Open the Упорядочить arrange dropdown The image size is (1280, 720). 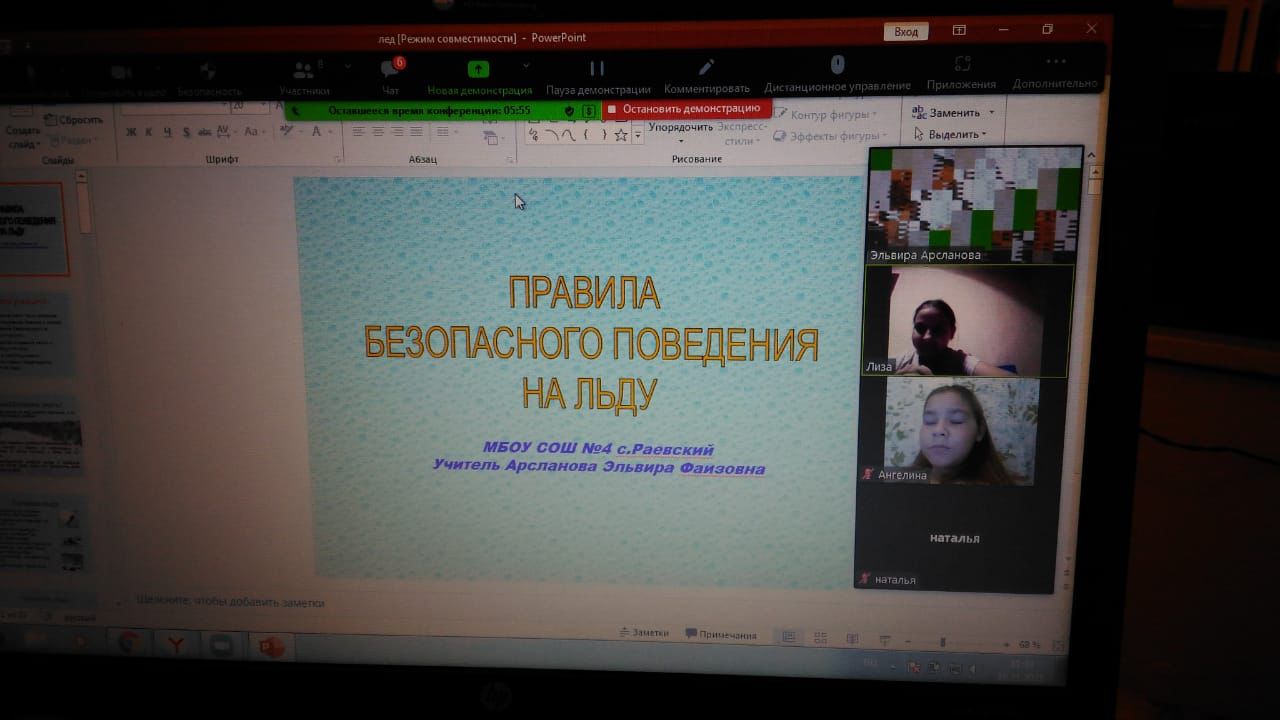(680, 127)
